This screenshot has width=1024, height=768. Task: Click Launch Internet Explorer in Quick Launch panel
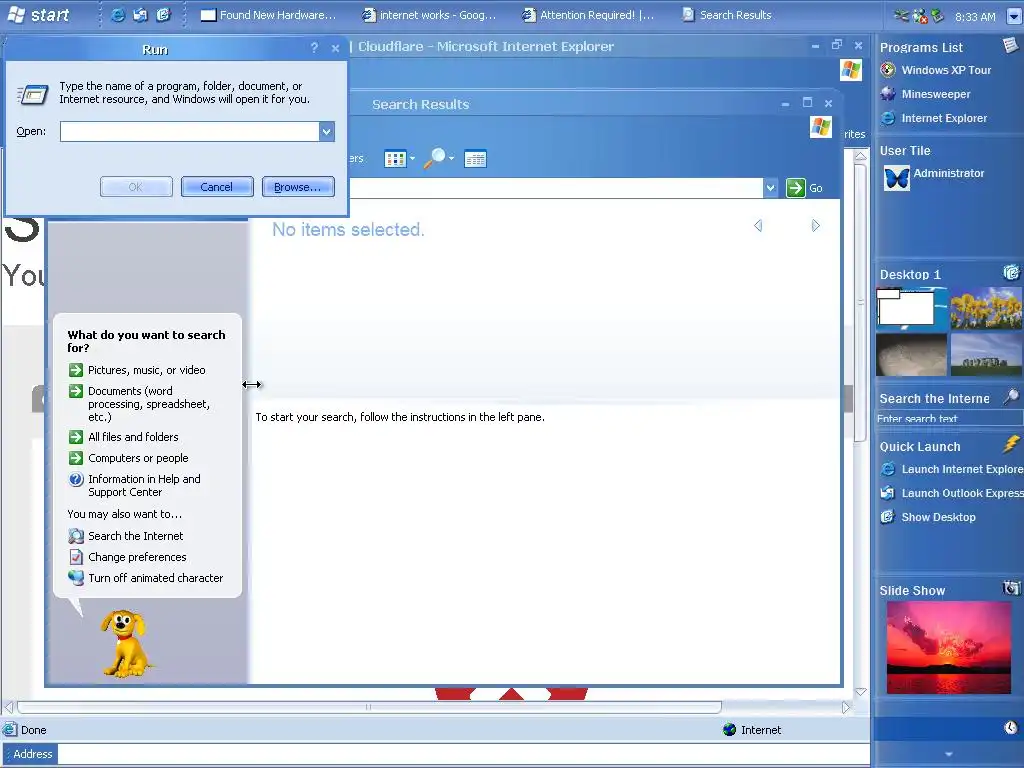[x=952, y=469]
